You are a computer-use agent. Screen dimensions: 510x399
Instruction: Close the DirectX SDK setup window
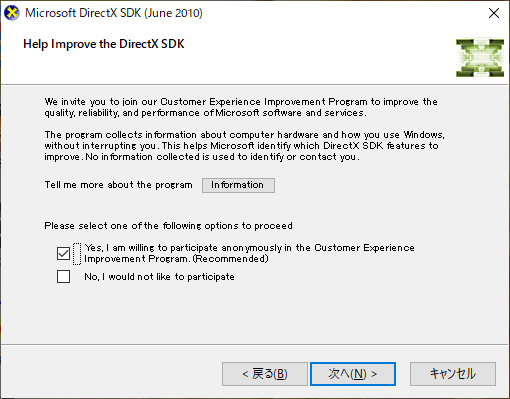click(x=494, y=13)
